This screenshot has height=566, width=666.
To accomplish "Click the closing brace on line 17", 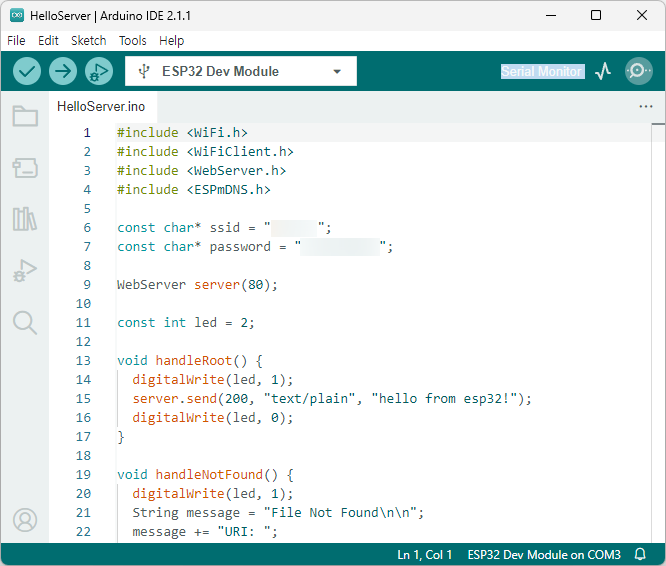I will tap(121, 436).
